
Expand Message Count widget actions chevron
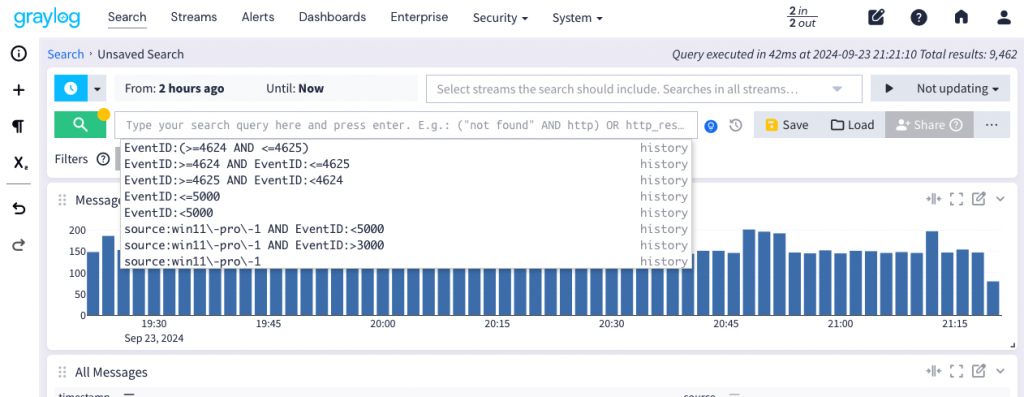[x=1000, y=199]
